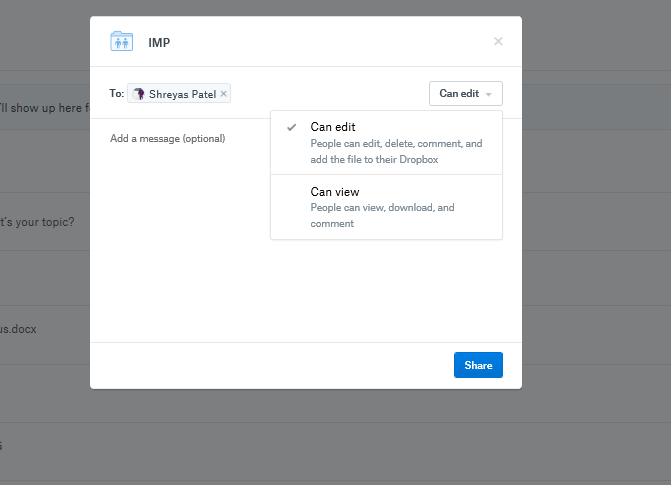Click the shared folder icon beside IMP
Viewport: 671px width, 485px height.
click(x=121, y=42)
